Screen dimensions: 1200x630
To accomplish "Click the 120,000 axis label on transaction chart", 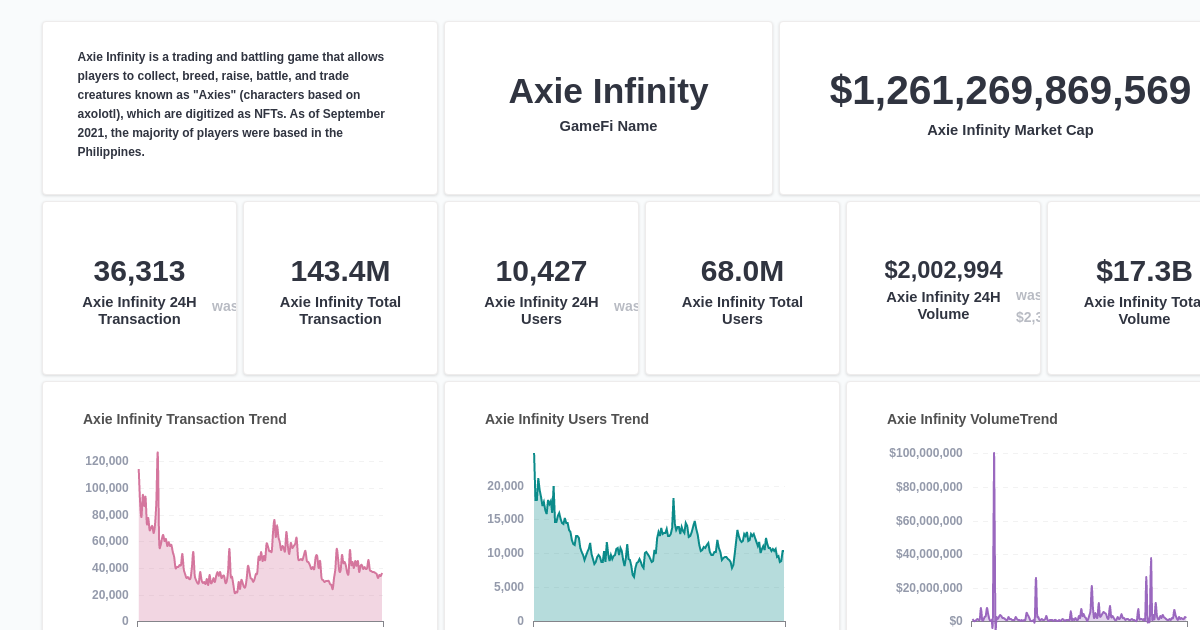I will point(106,461).
